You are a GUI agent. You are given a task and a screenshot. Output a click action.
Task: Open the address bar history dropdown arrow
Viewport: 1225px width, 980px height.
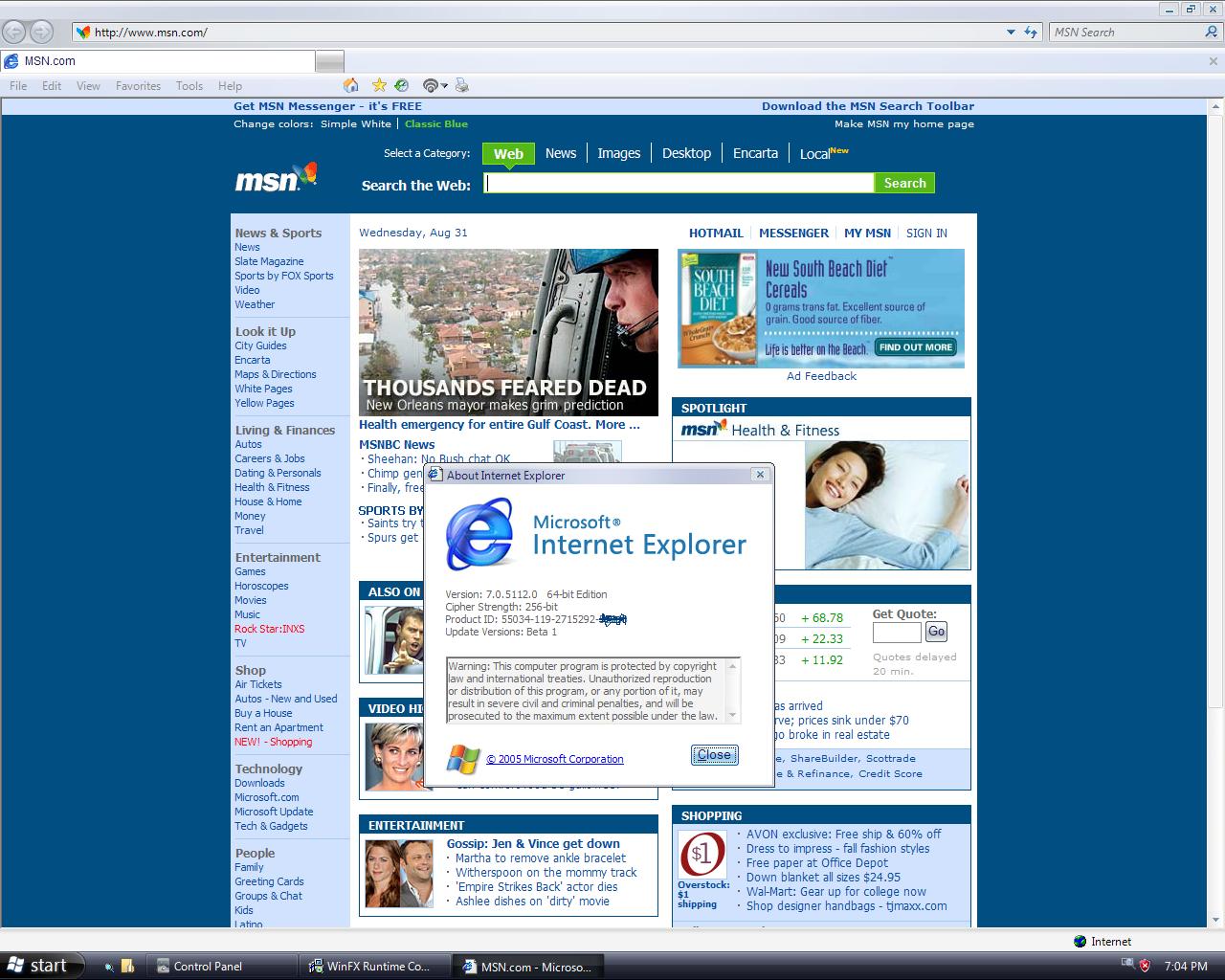click(x=1011, y=33)
